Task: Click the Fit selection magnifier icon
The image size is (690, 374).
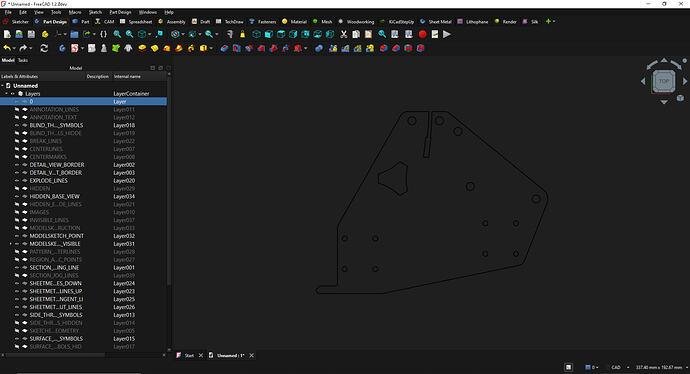Action: pos(129,34)
